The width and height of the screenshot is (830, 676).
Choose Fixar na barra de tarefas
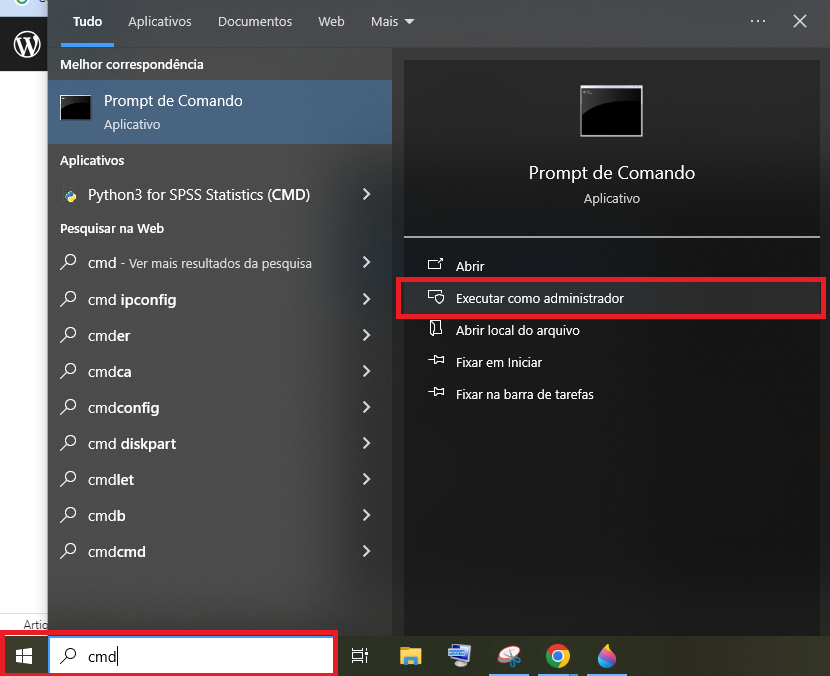611,394
